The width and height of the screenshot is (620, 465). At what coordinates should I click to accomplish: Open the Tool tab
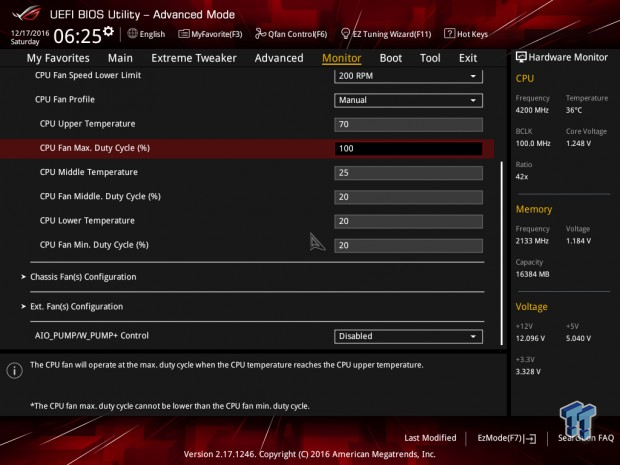click(x=430, y=58)
